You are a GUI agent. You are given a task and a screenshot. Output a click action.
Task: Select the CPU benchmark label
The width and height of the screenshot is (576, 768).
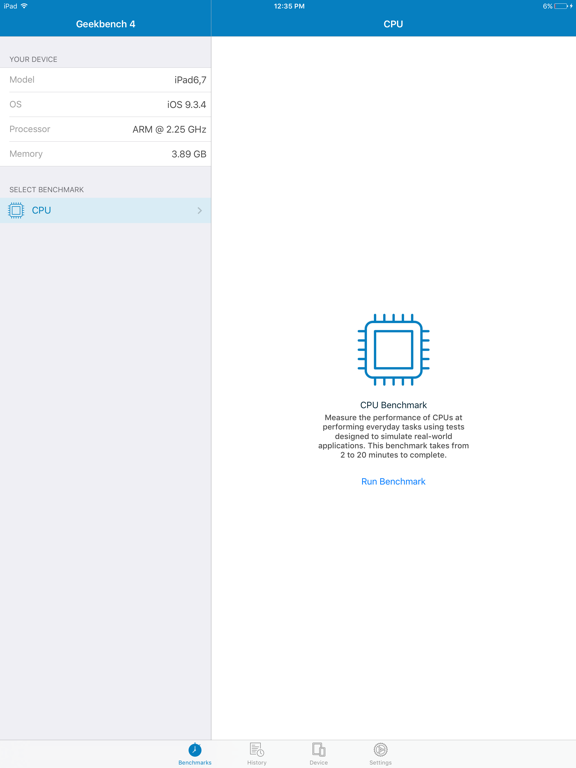tap(41, 210)
